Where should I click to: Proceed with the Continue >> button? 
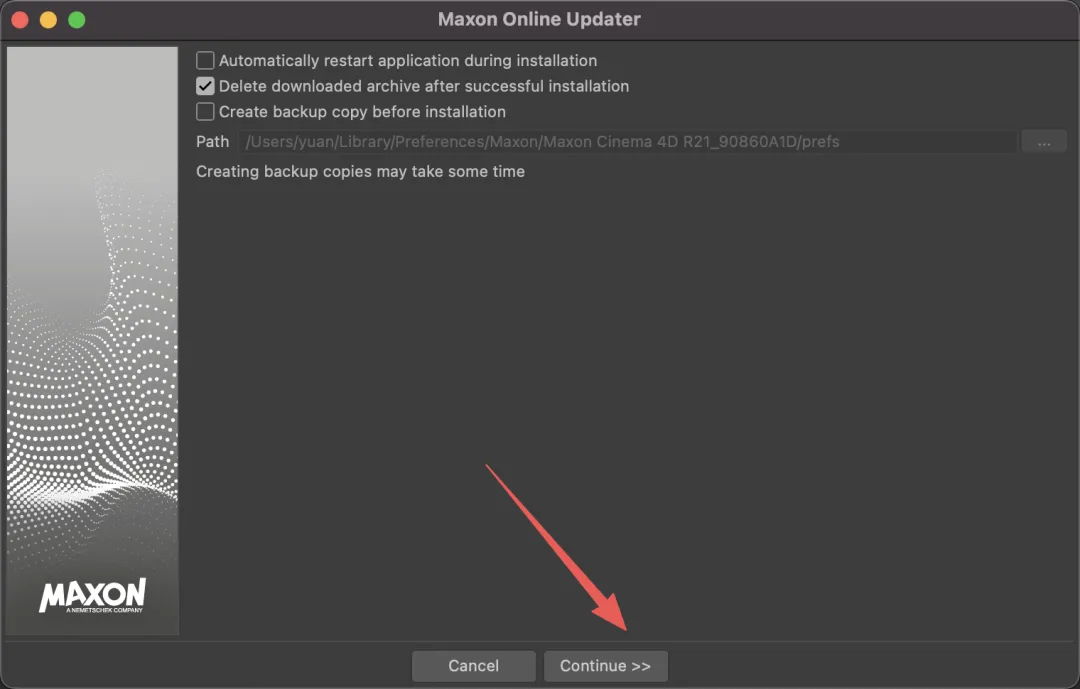(x=605, y=666)
